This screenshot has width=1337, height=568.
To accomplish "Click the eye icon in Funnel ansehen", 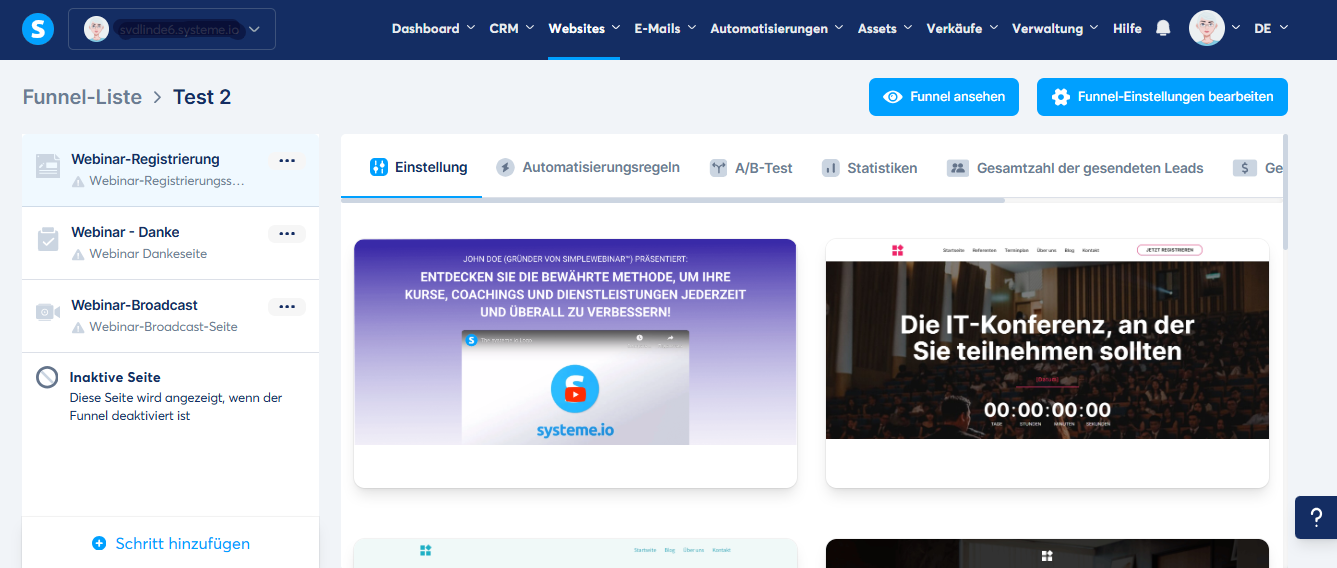I will 893,97.
